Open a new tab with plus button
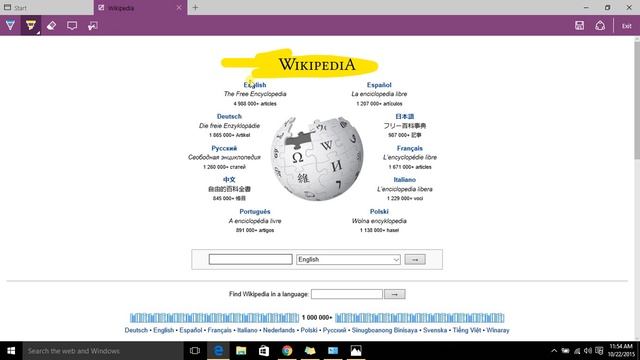Viewport: 640px width, 360px height. point(196,7)
